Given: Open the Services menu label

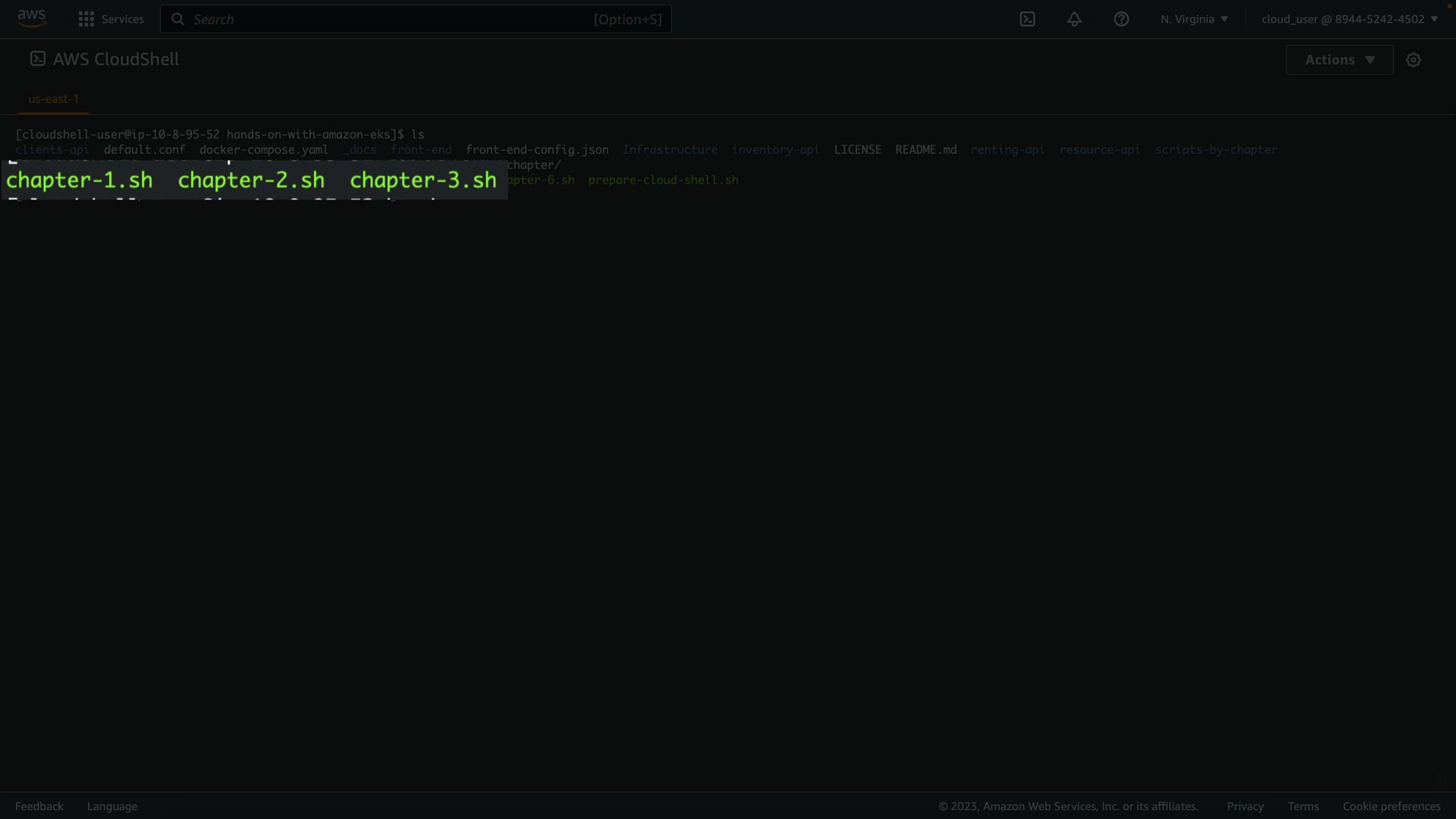Looking at the screenshot, I should pos(122,19).
